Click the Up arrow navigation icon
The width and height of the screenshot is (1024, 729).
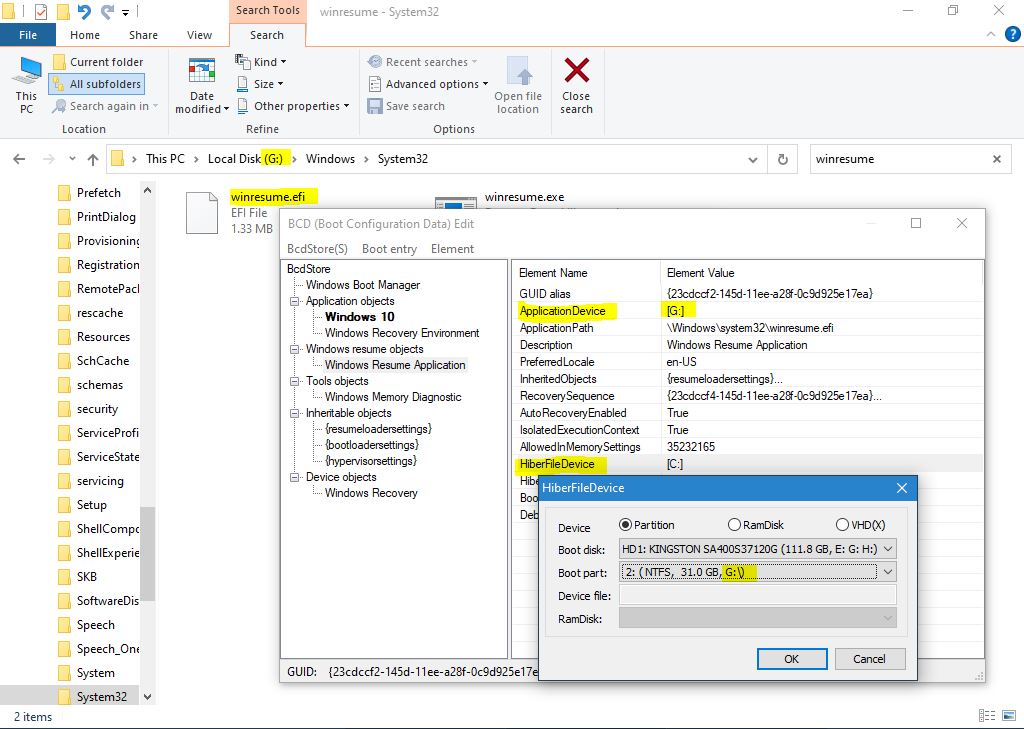(x=93, y=159)
